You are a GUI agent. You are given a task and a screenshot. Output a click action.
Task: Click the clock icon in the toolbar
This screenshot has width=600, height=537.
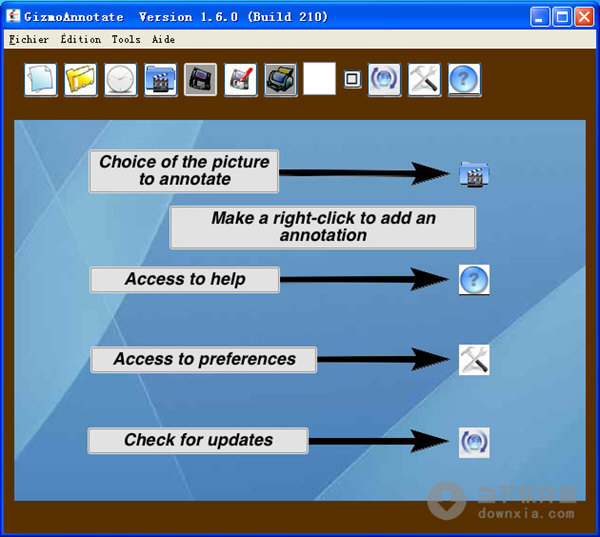[121, 80]
